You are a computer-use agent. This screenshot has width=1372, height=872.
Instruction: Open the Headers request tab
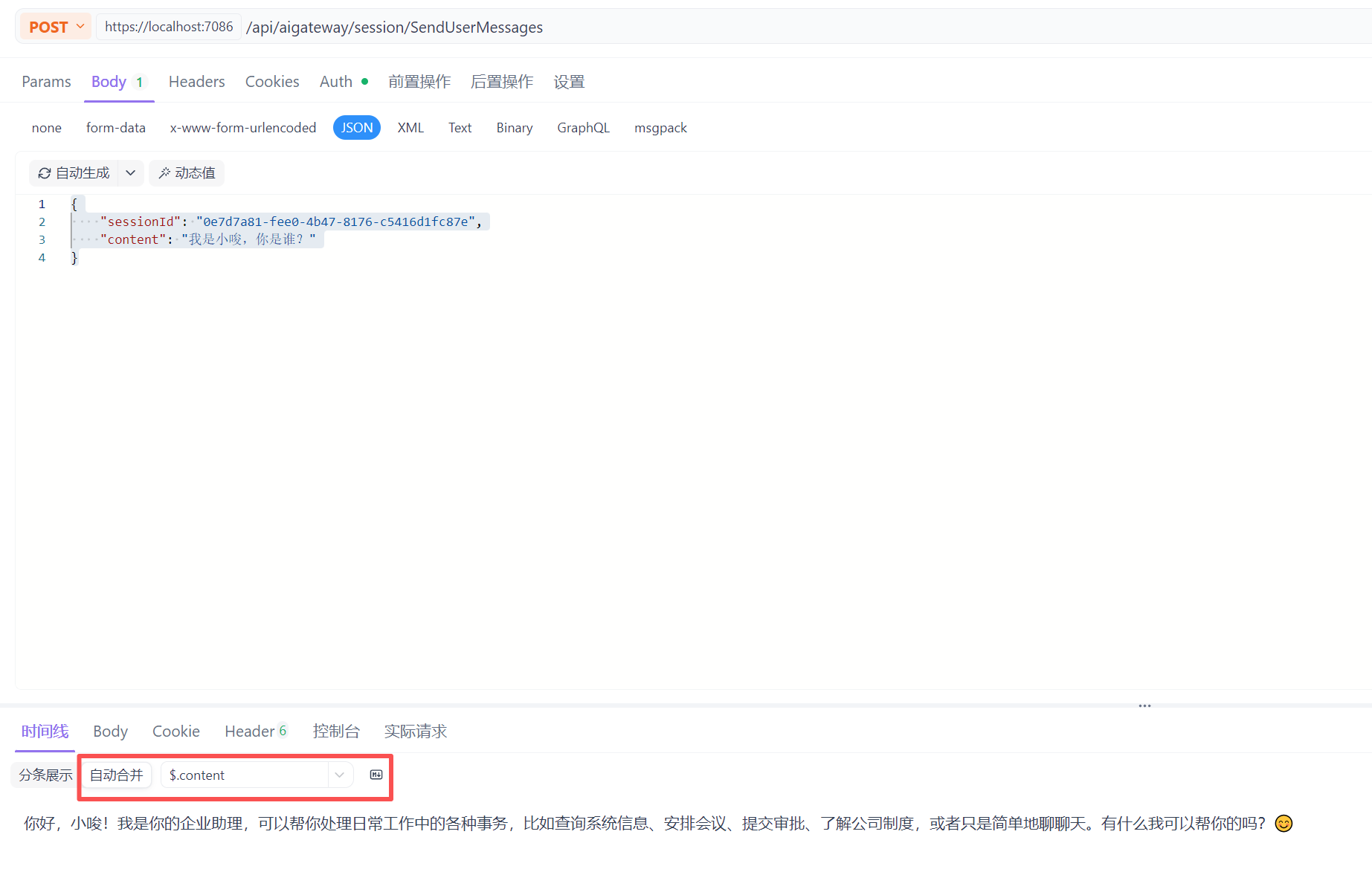pyautogui.click(x=196, y=82)
